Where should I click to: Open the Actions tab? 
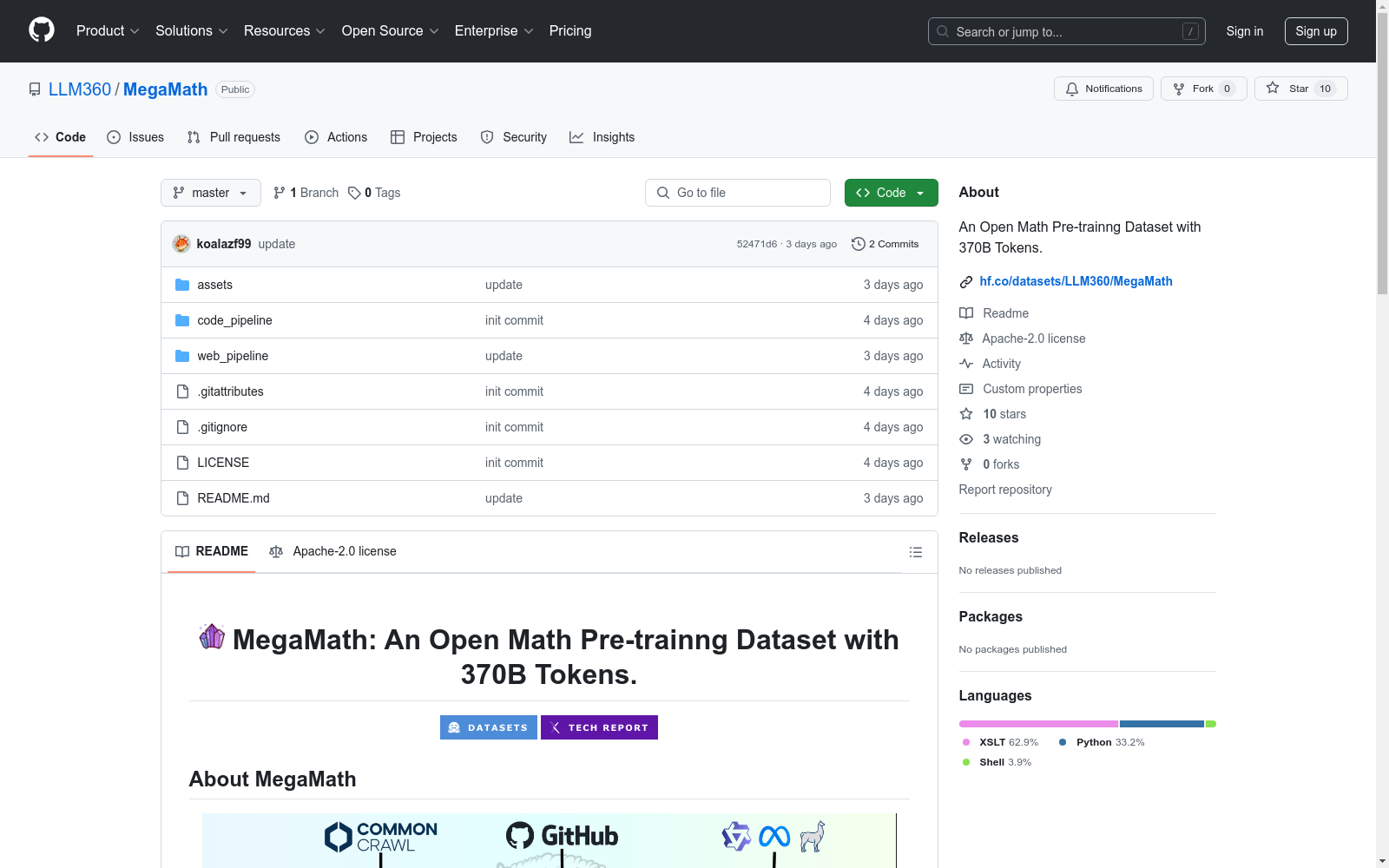tap(336, 137)
